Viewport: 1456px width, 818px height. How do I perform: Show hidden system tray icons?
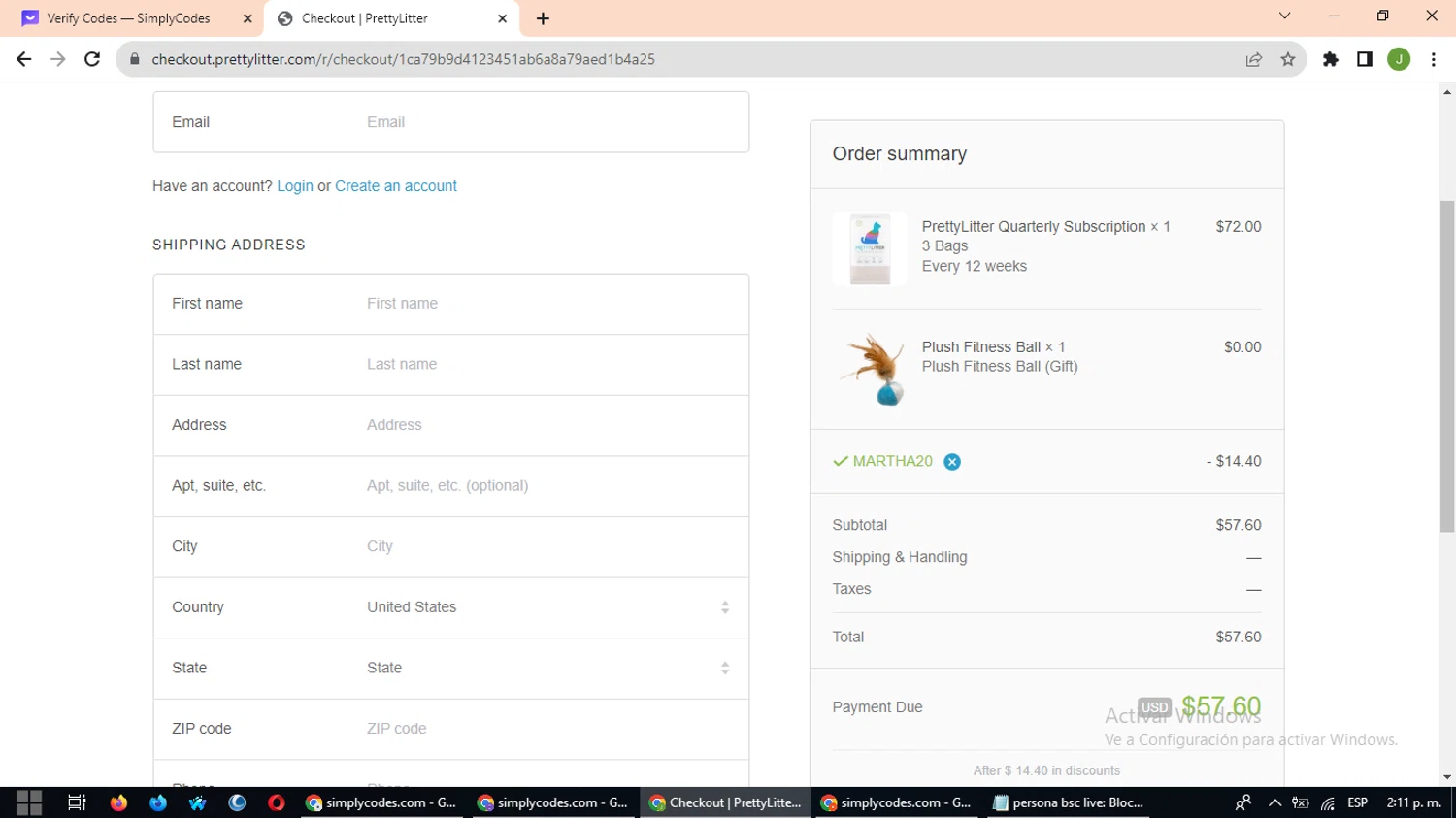pyautogui.click(x=1274, y=802)
